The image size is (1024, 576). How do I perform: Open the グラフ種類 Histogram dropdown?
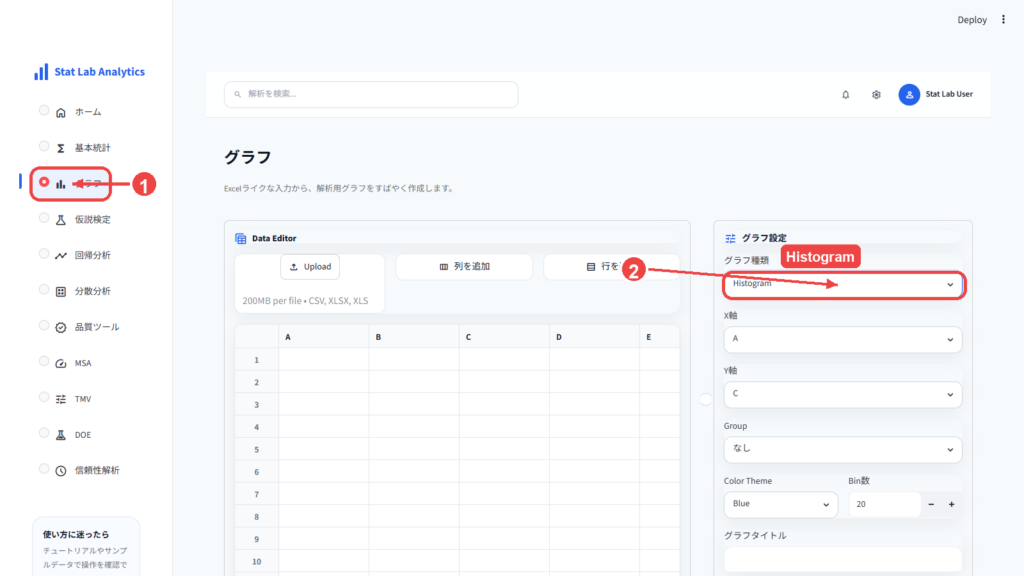click(x=842, y=285)
